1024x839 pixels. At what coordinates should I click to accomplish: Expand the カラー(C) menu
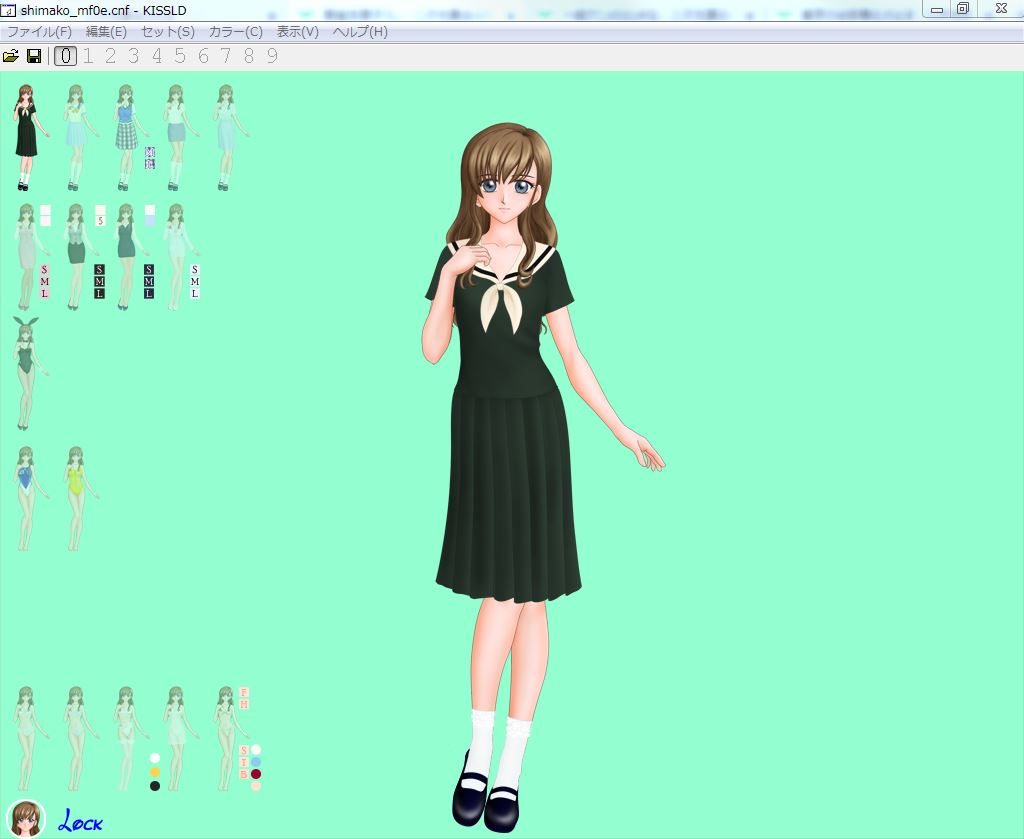(x=235, y=32)
